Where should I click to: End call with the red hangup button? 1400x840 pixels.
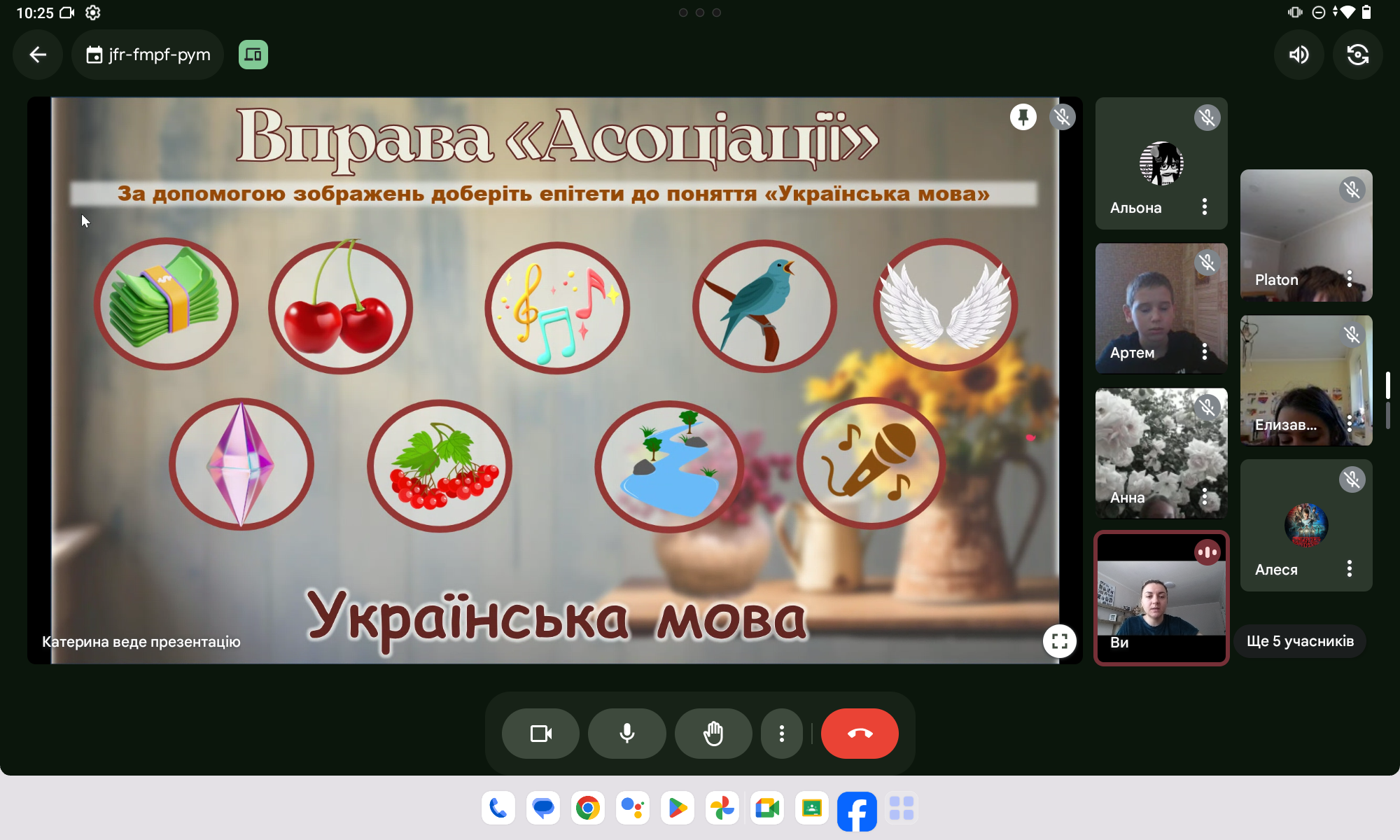[859, 734]
